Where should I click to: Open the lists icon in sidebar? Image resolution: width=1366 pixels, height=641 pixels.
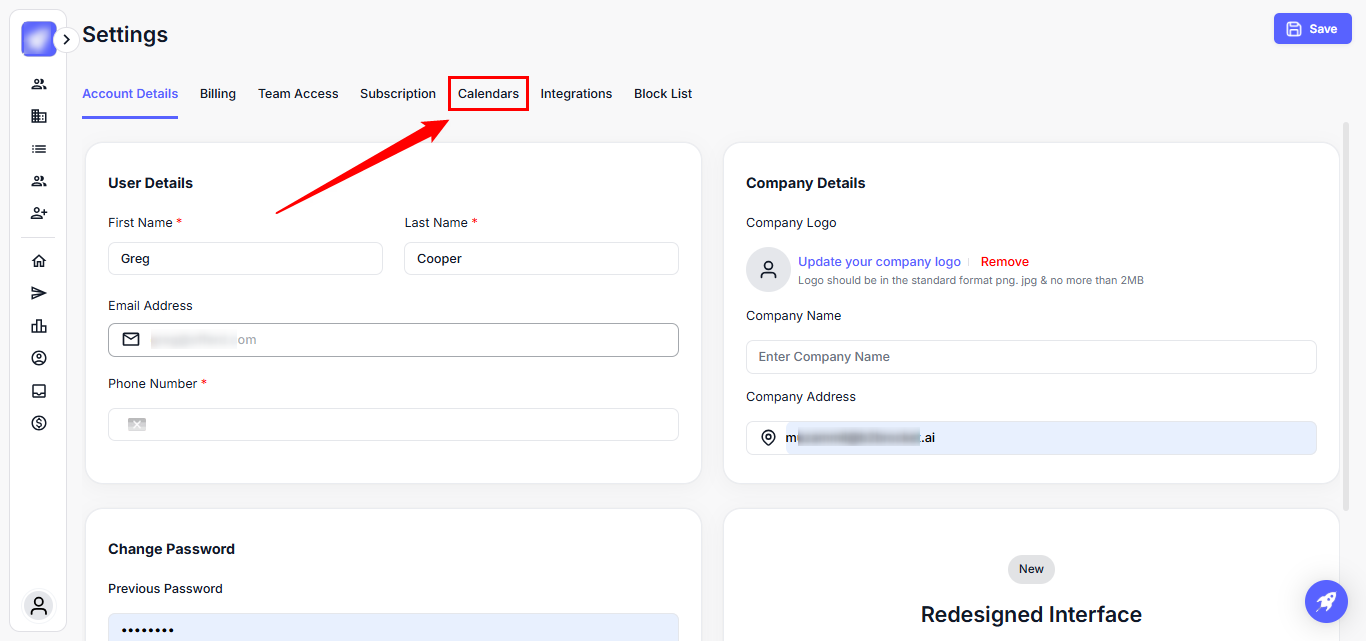tap(39, 149)
